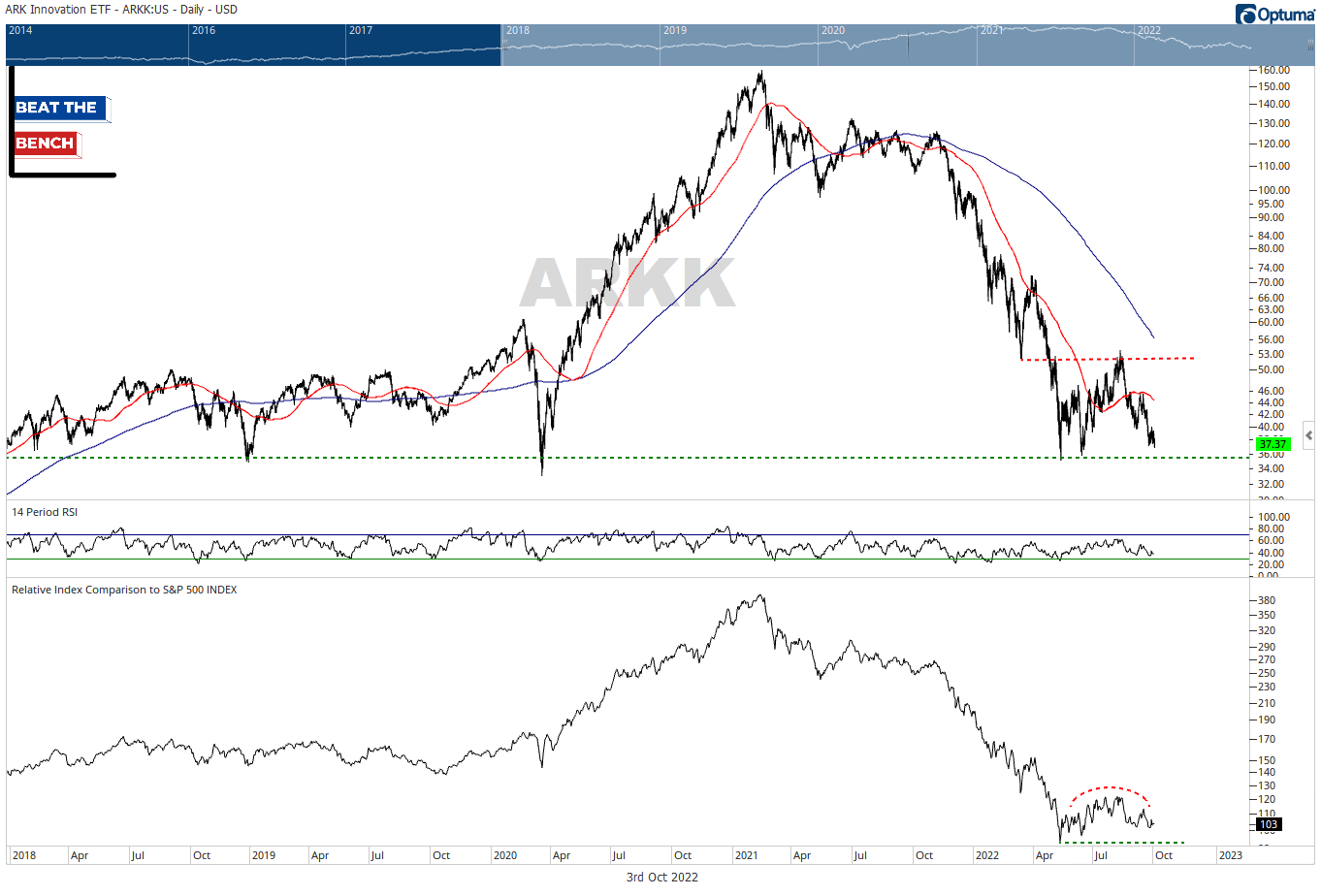Click the 74.00 price scale label
1321x896 pixels.
[x=1272, y=268]
